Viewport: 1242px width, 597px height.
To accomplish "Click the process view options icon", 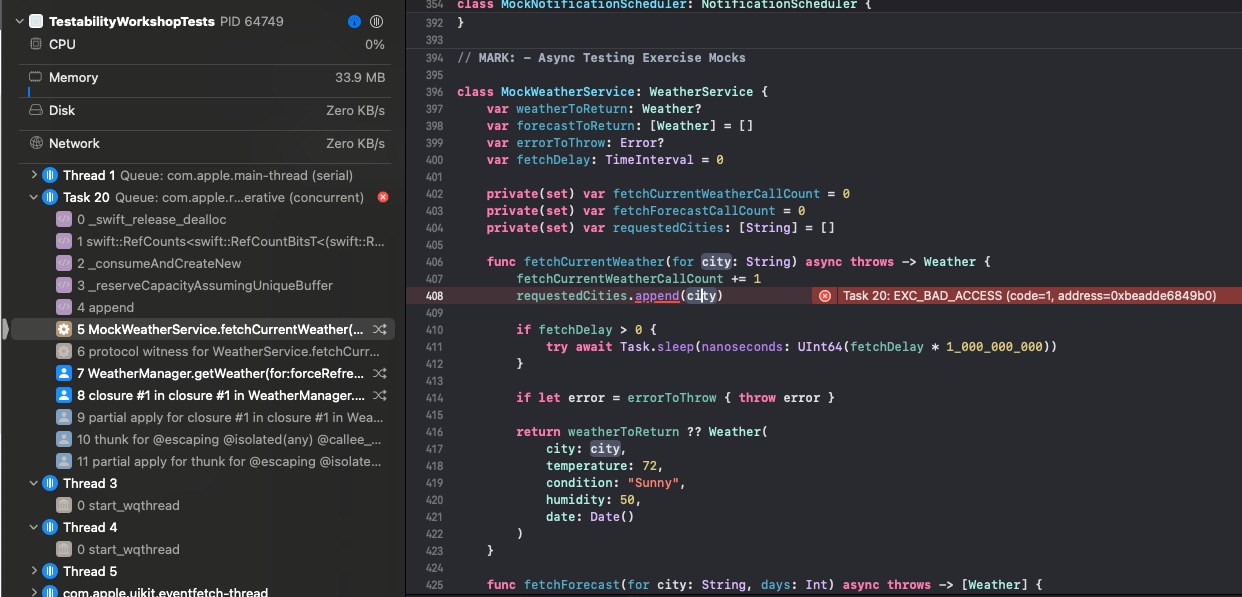I will pyautogui.click(x=377, y=21).
